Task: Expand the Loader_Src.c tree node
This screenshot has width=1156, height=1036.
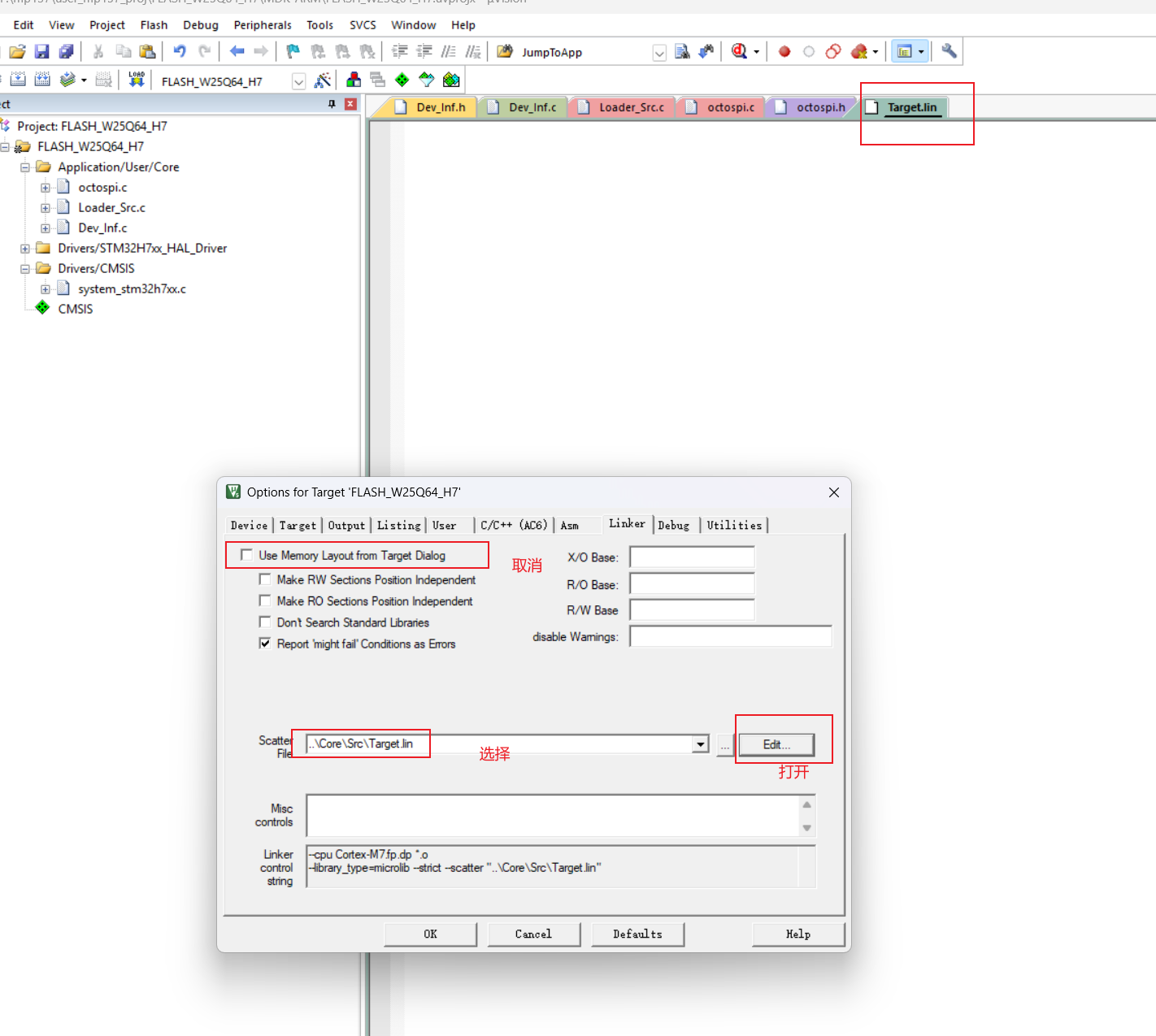Action: 46,208
